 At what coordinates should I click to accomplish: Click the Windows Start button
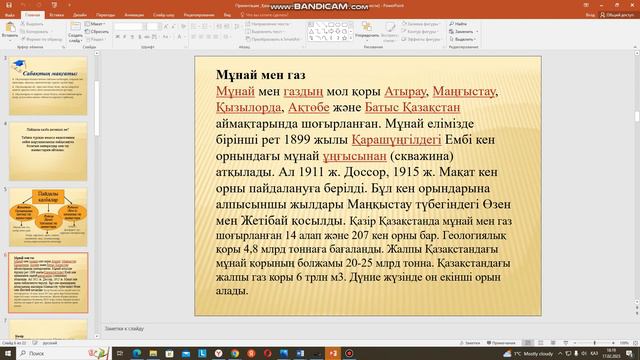click(8, 353)
